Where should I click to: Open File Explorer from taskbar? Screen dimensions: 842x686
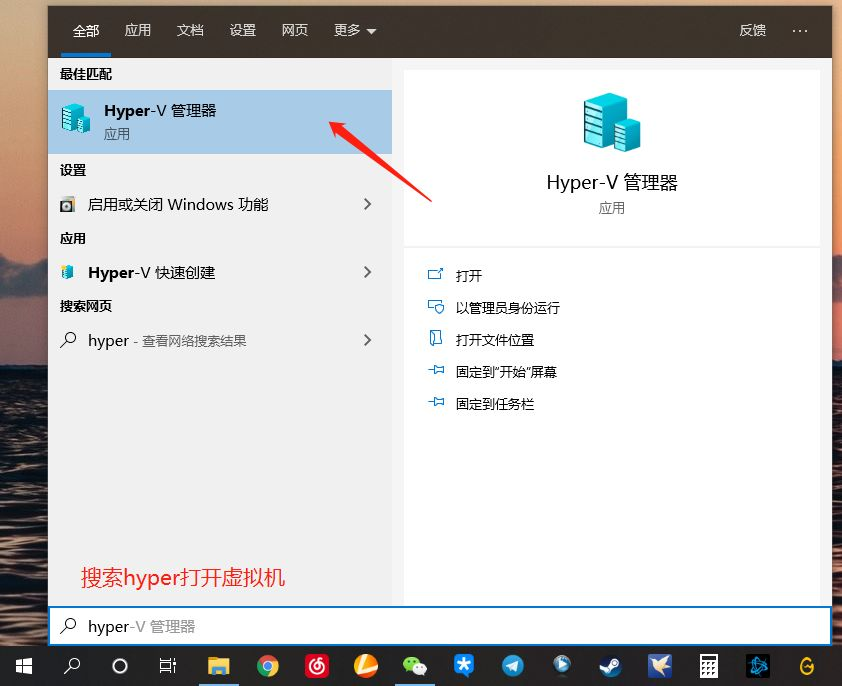click(x=219, y=666)
